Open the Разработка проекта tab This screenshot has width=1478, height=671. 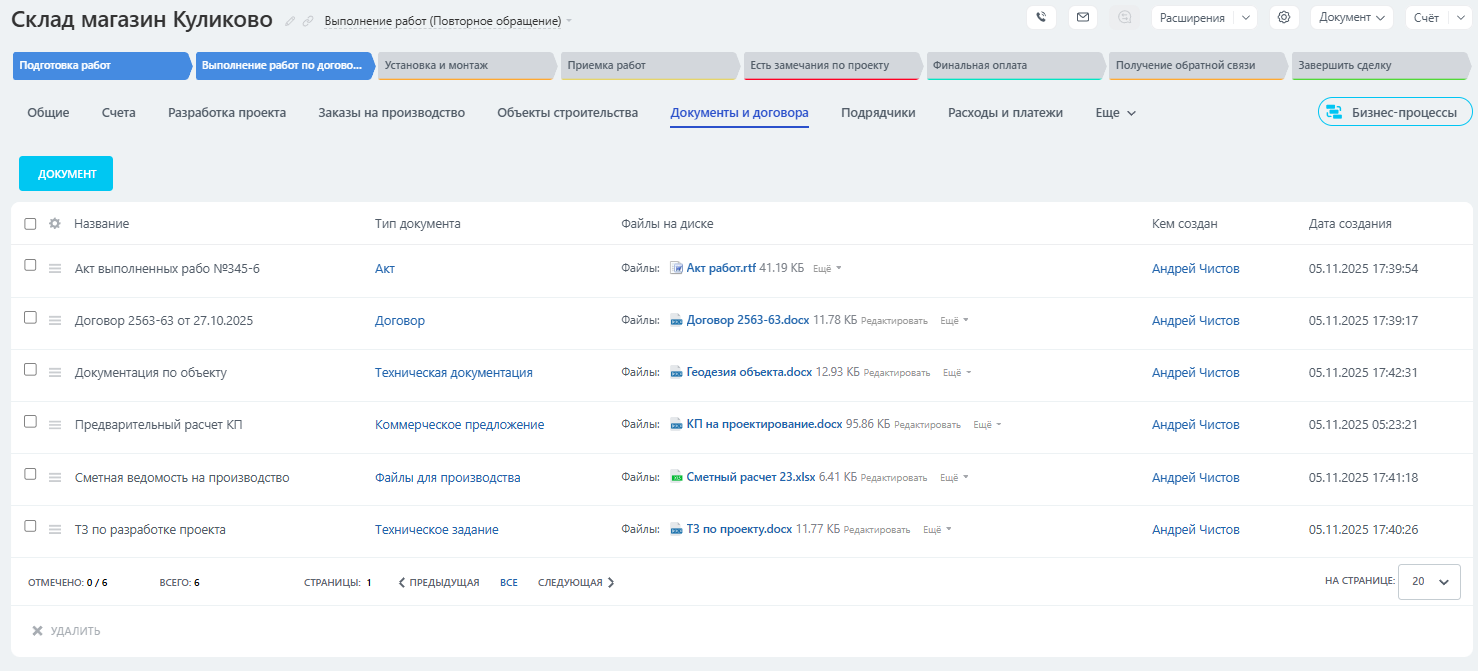(227, 113)
